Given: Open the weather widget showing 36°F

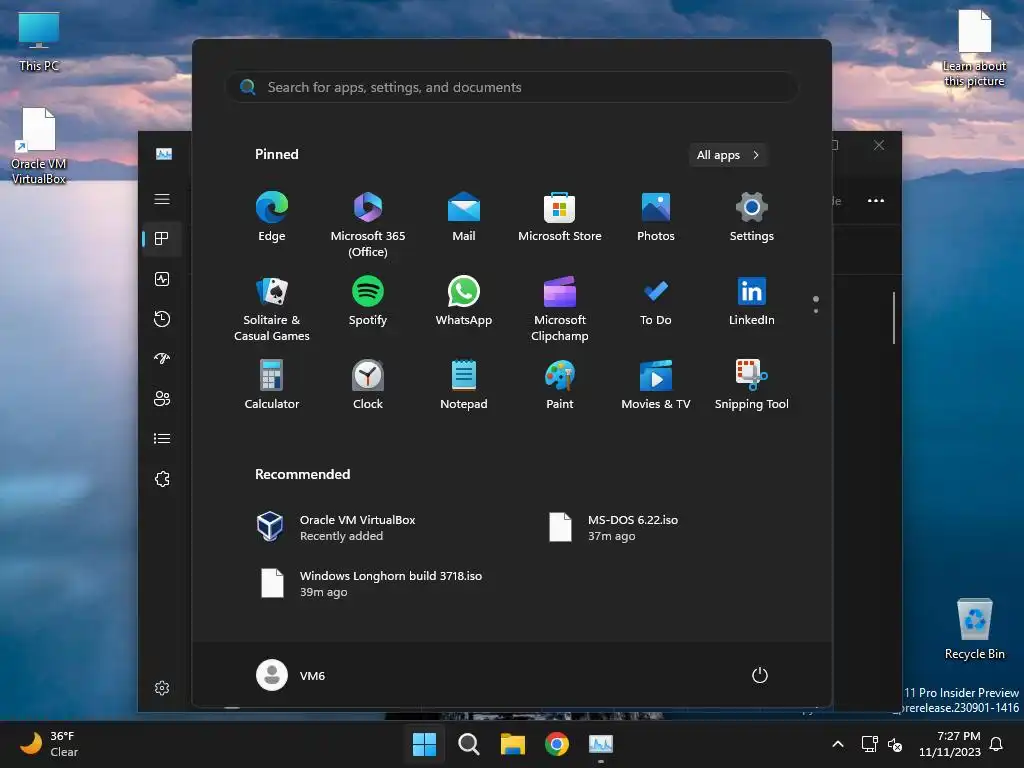Looking at the screenshot, I should click(49, 744).
